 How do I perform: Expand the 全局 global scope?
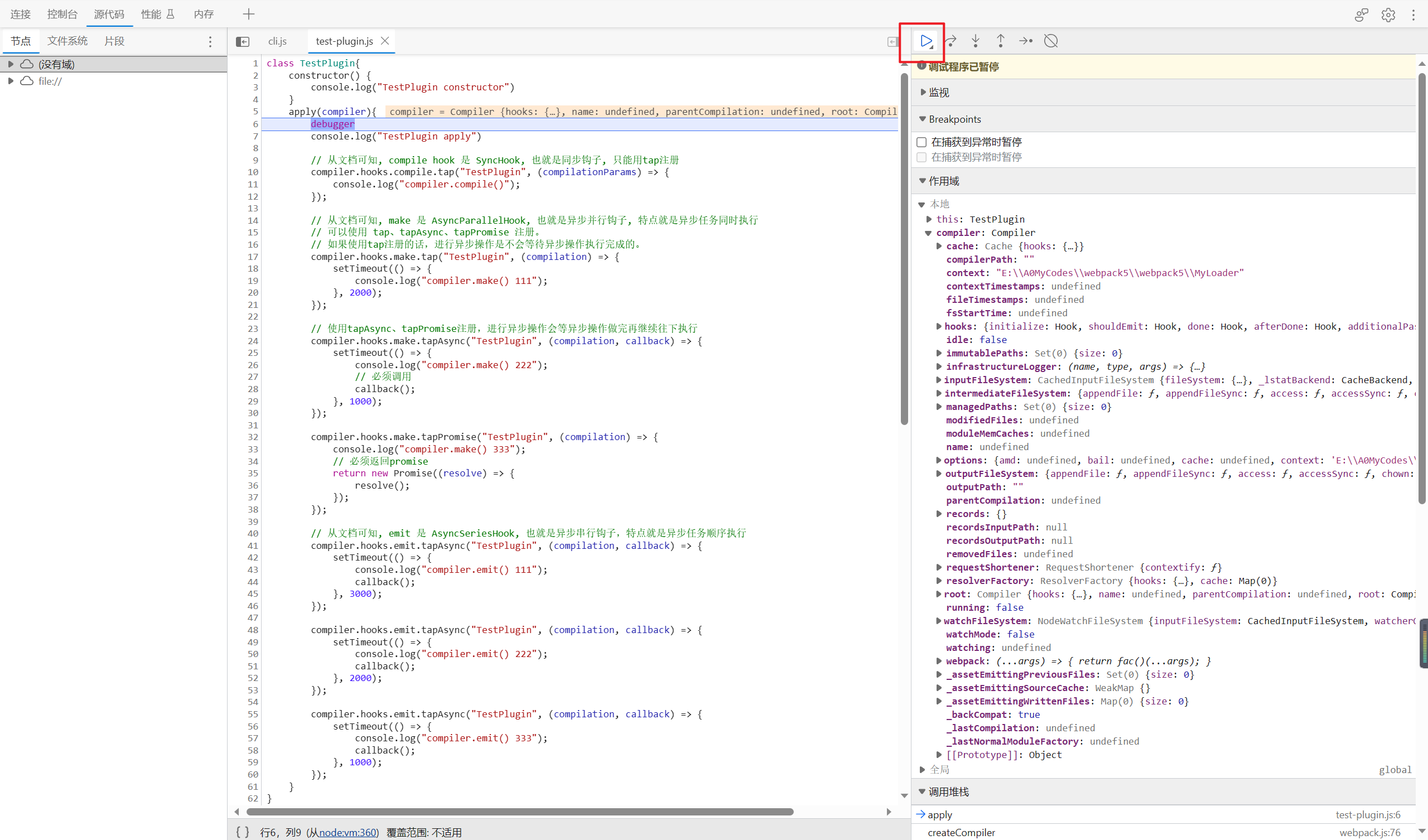923,769
